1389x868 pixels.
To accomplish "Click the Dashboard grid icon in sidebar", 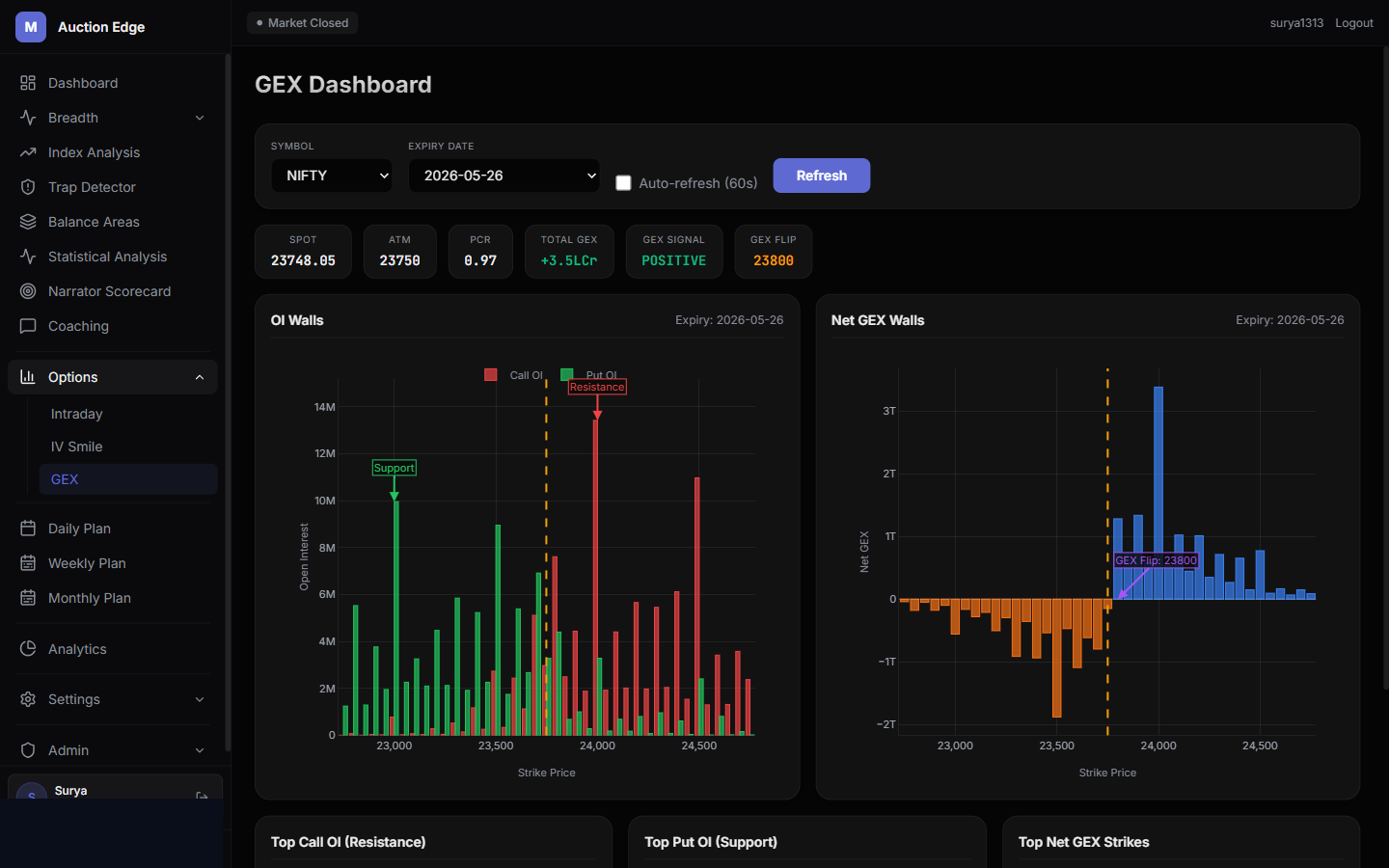I will coord(28,83).
